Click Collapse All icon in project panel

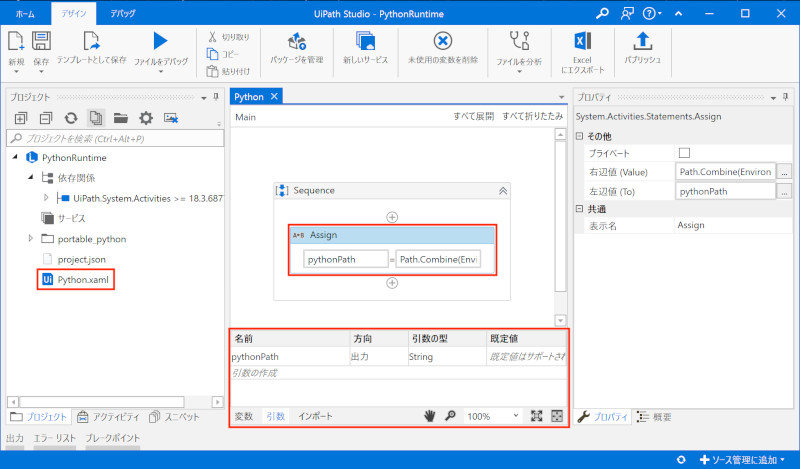[46, 118]
